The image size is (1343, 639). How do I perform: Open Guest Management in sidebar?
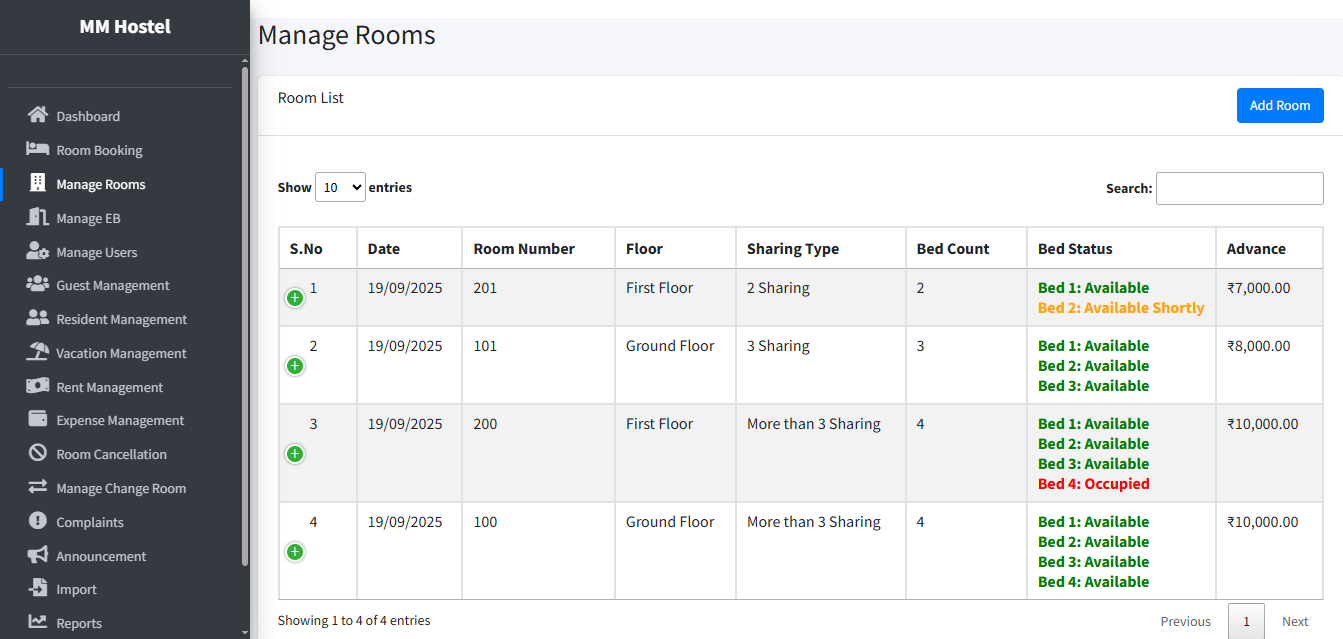[112, 285]
